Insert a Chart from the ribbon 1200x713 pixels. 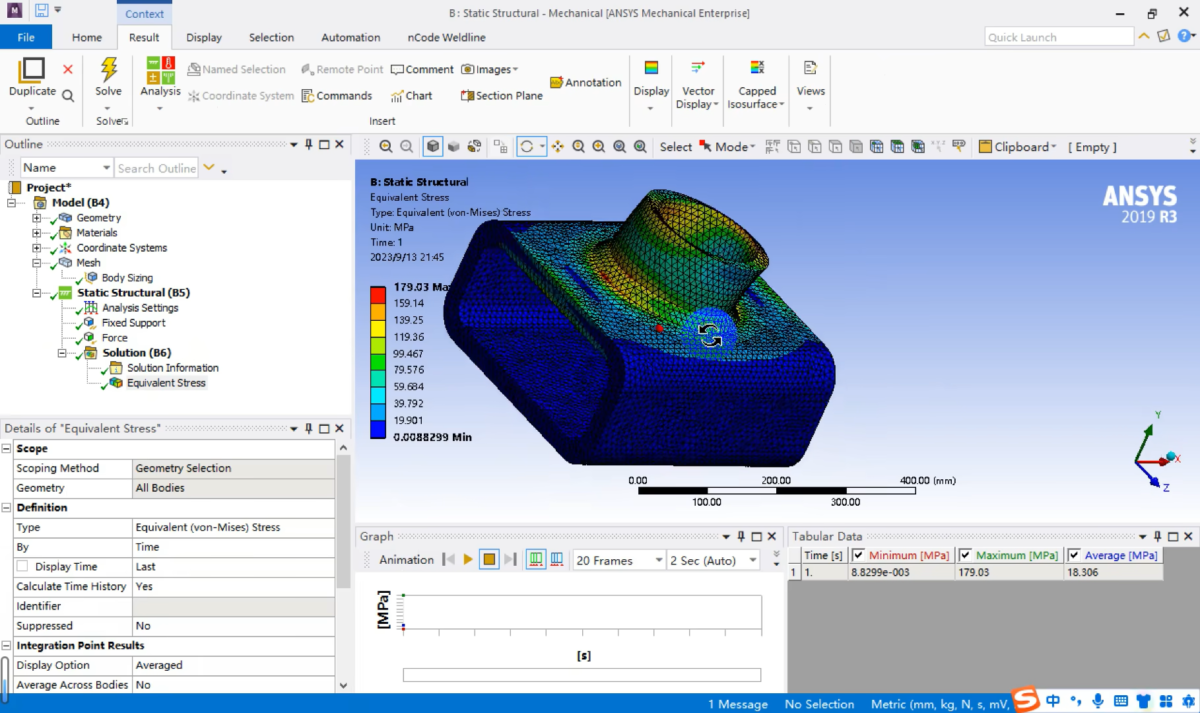(411, 96)
